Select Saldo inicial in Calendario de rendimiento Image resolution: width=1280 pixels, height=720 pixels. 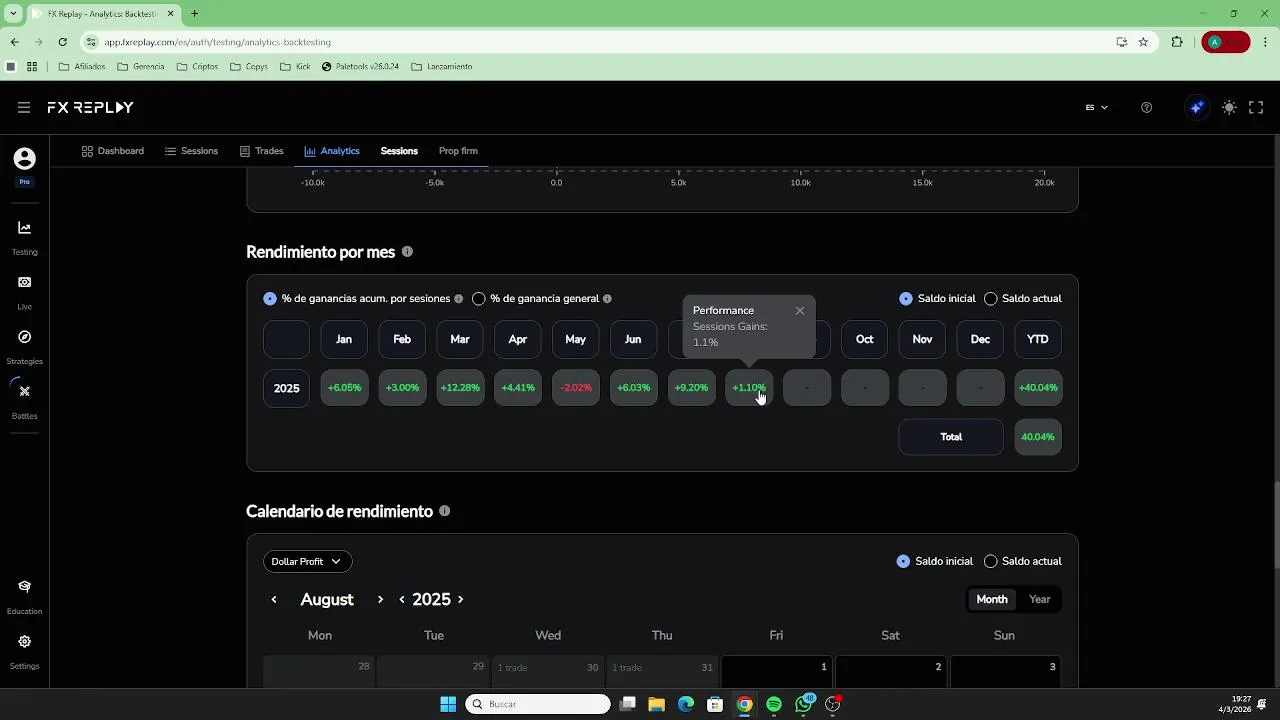tap(904, 562)
